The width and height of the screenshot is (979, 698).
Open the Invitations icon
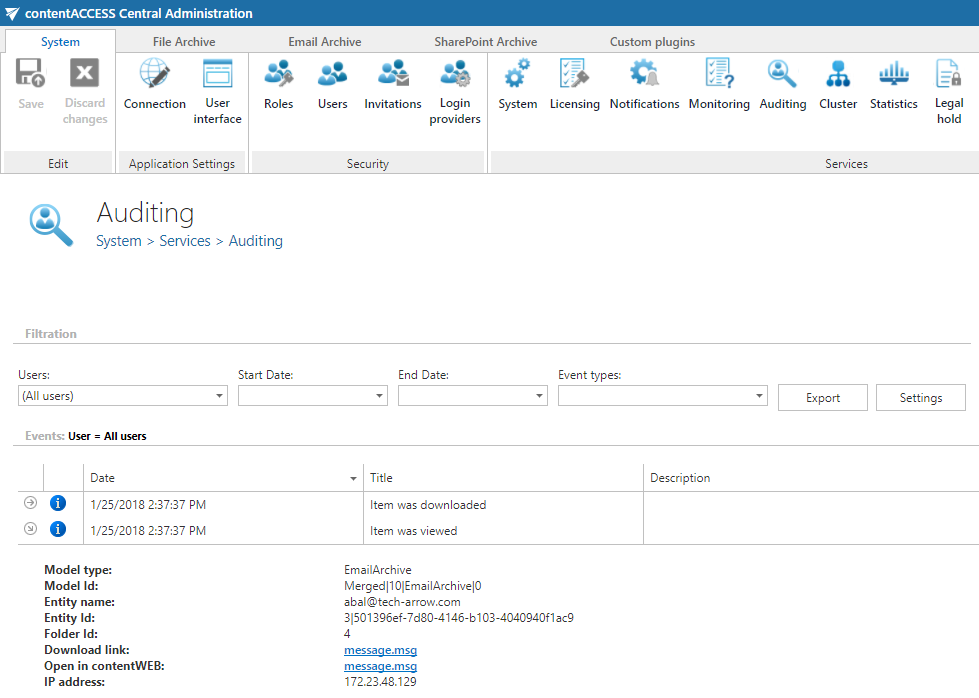pyautogui.click(x=392, y=85)
